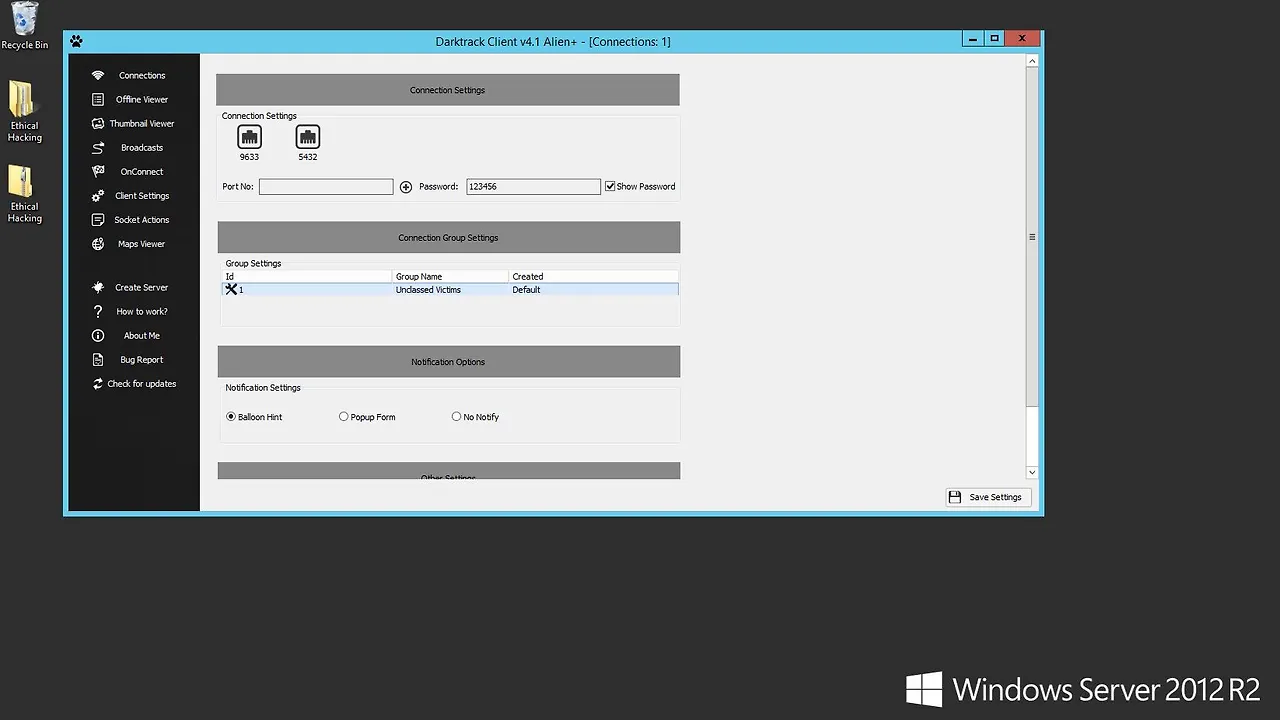Click the Group Name column header

tap(450, 276)
